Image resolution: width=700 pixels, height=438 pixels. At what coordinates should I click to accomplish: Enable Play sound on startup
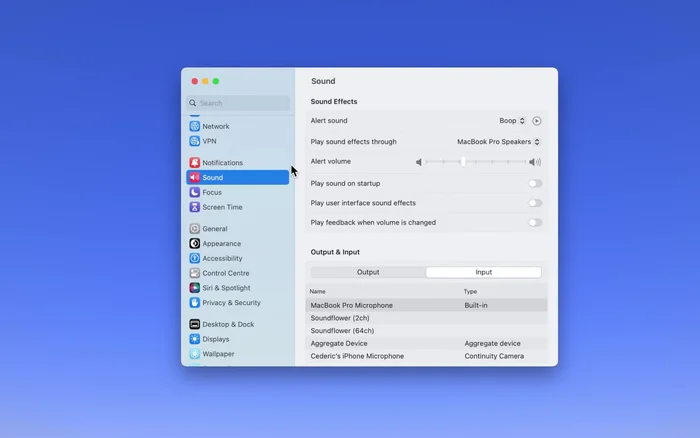point(535,183)
